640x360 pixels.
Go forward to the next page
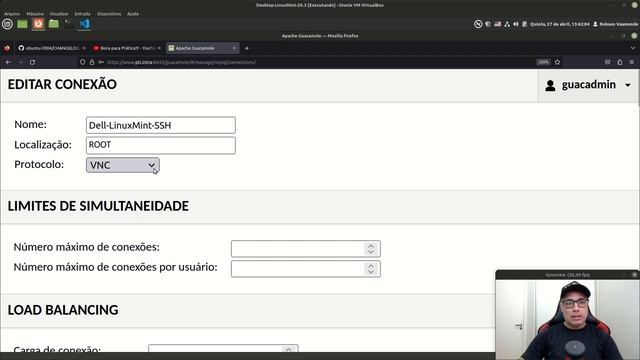(x=20, y=62)
